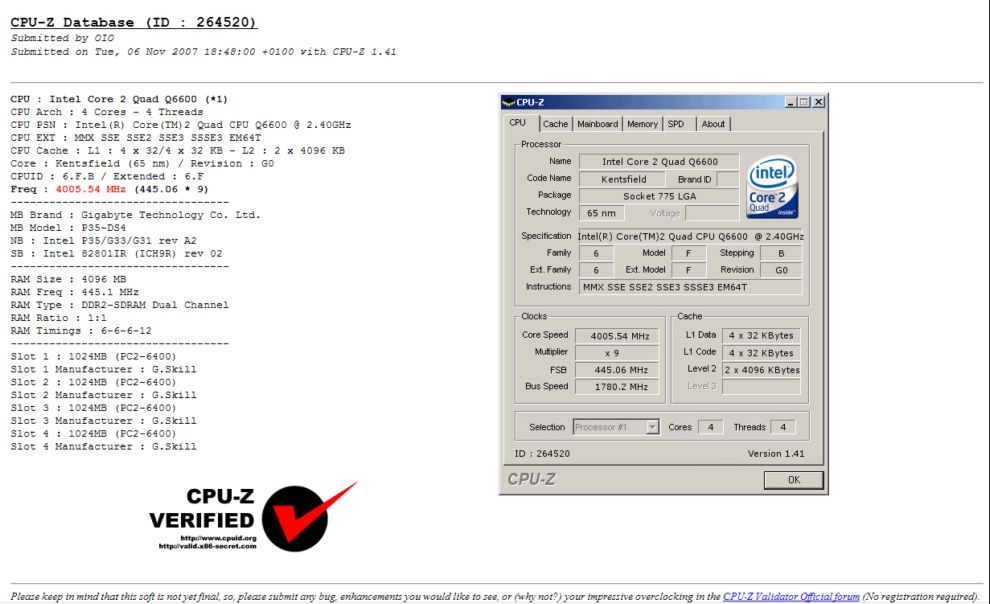Image resolution: width=990 pixels, height=604 pixels.
Task: Click the L1 Code cache field
Action: coord(761,353)
